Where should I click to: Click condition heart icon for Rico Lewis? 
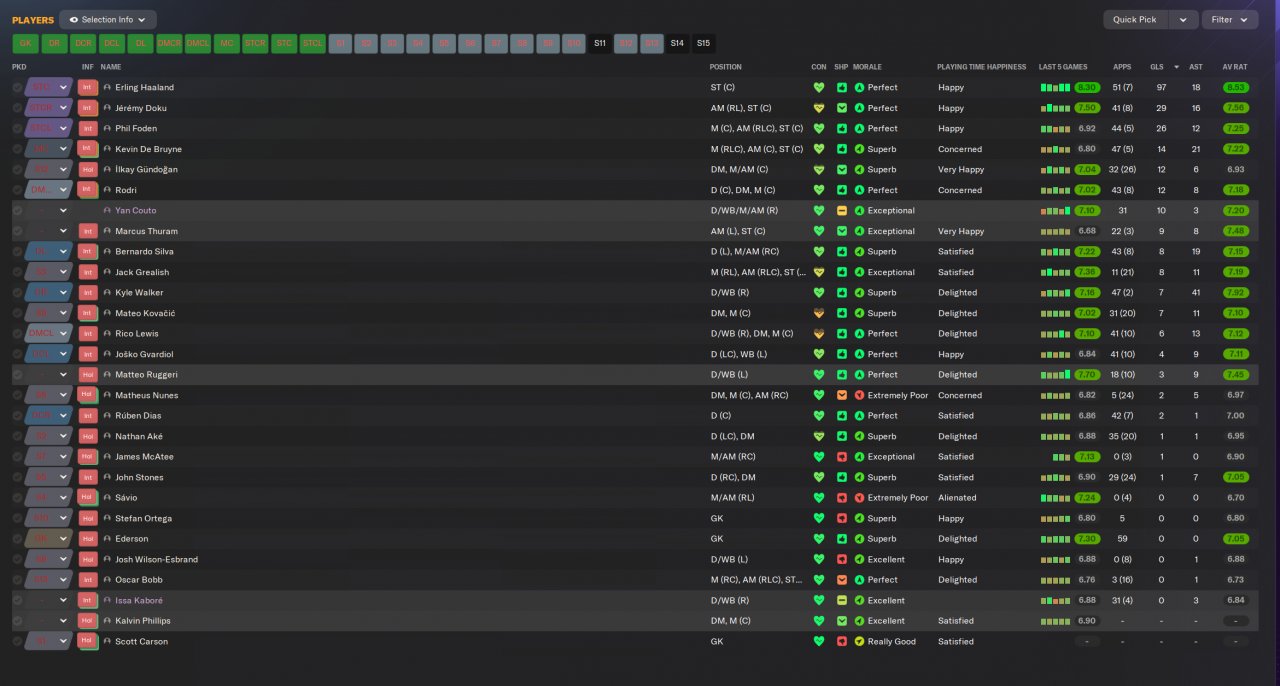(819, 333)
